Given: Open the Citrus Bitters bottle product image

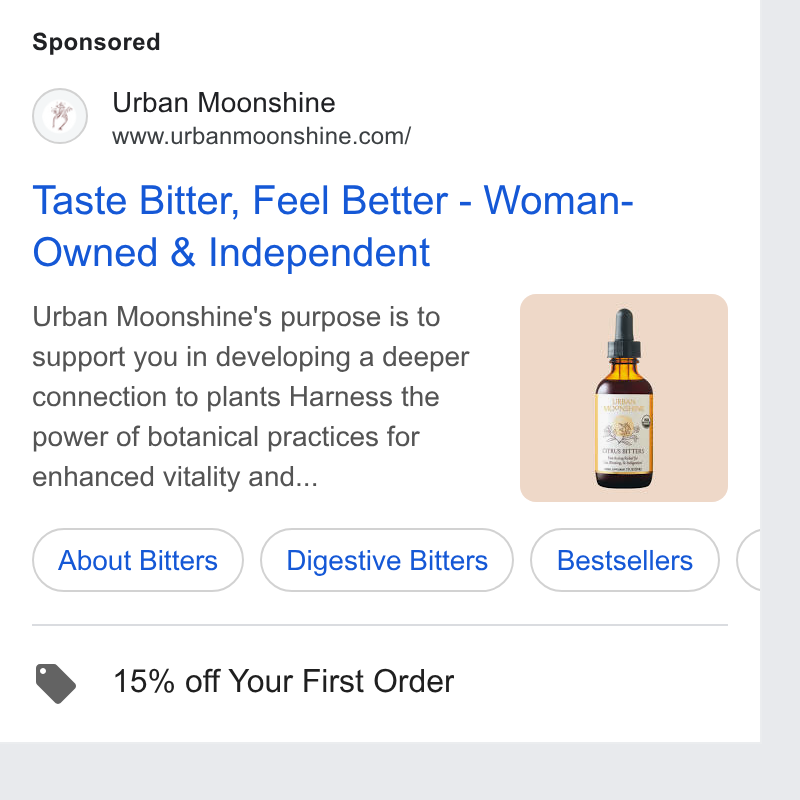Looking at the screenshot, I should coord(623,398).
